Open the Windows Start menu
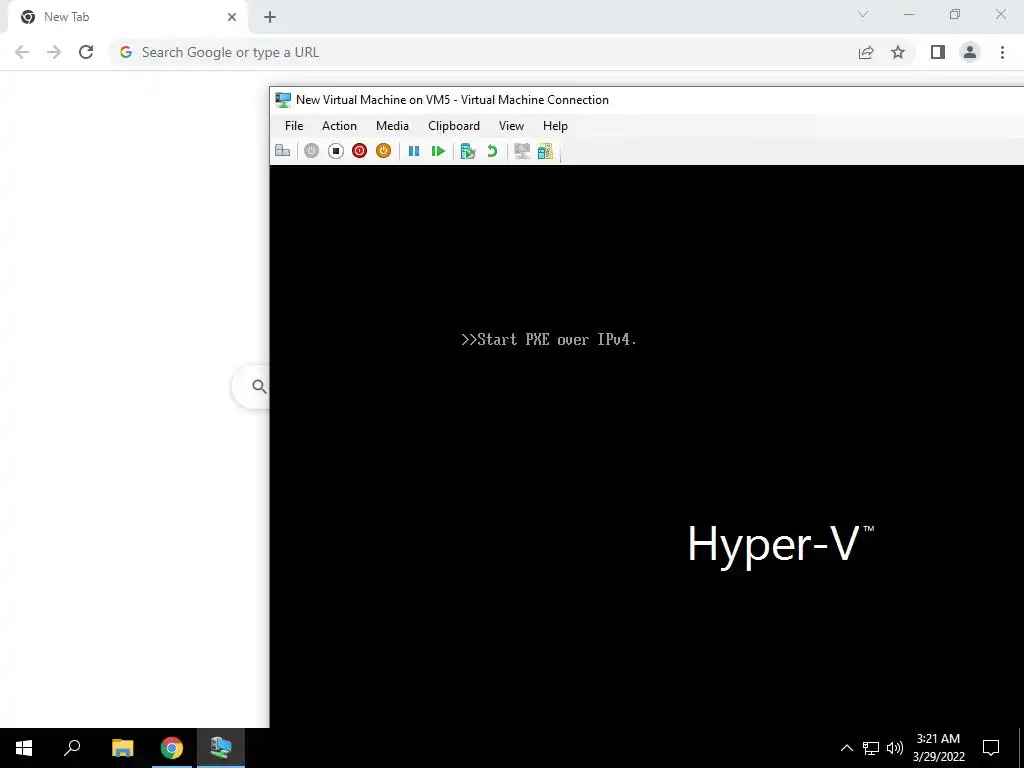The width and height of the screenshot is (1024, 768). coord(24,748)
